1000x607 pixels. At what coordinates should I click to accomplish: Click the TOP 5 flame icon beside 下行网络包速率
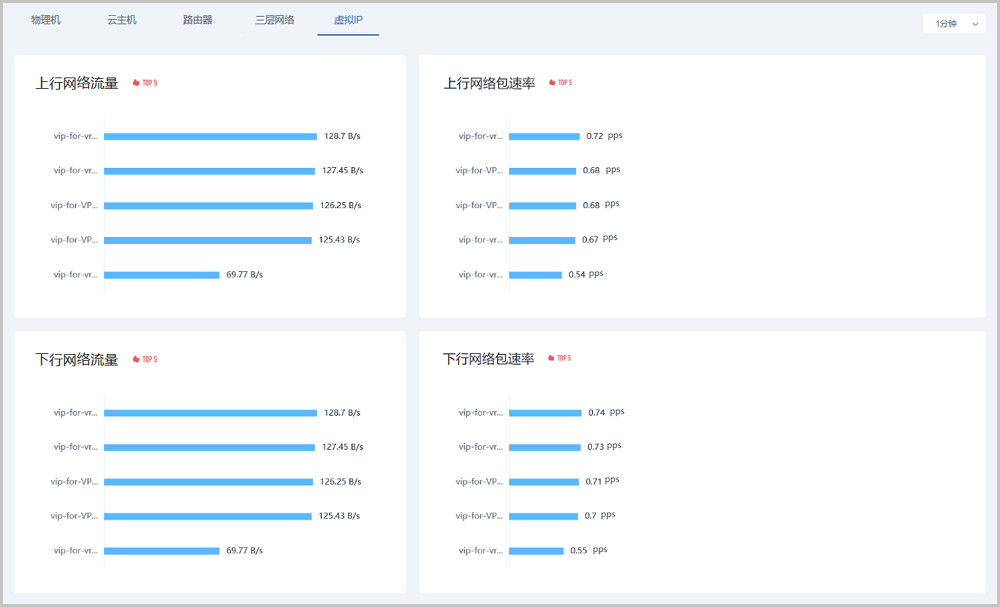point(551,358)
